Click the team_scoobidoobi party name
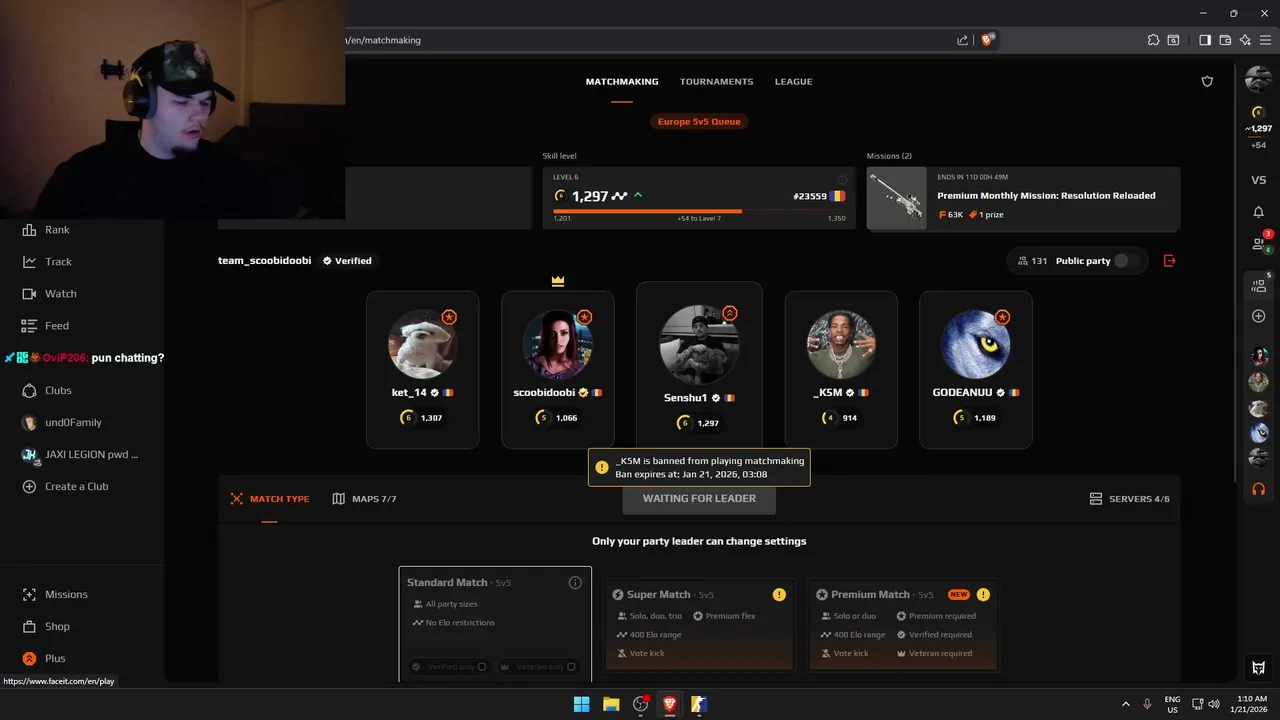1280x720 pixels. (x=264, y=261)
